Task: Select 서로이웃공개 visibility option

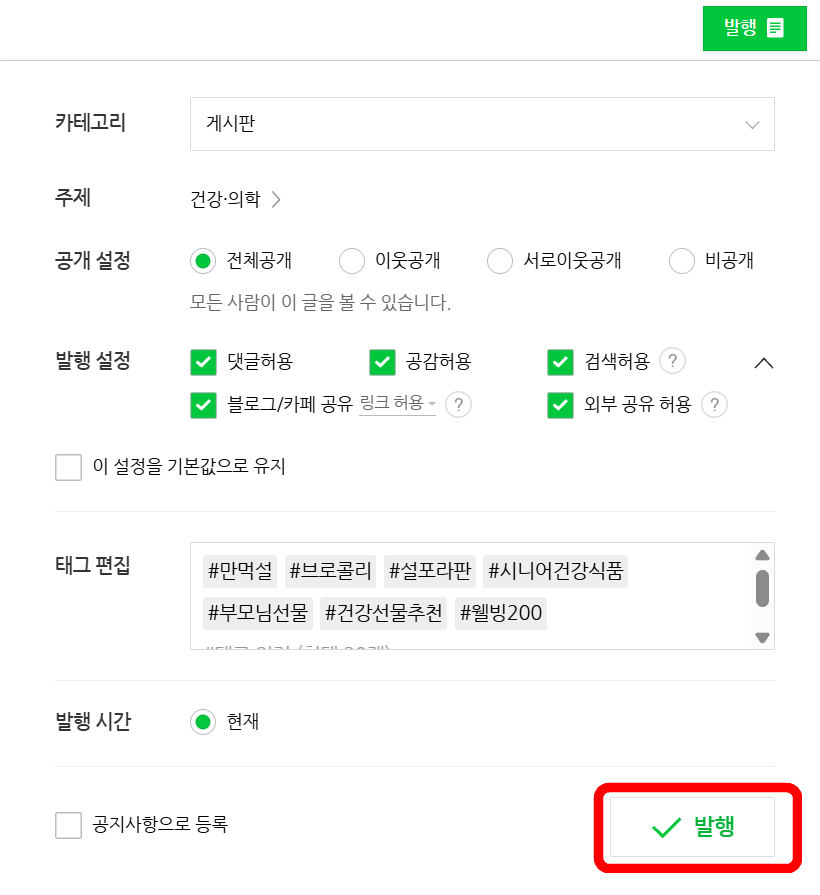Action: coord(500,261)
